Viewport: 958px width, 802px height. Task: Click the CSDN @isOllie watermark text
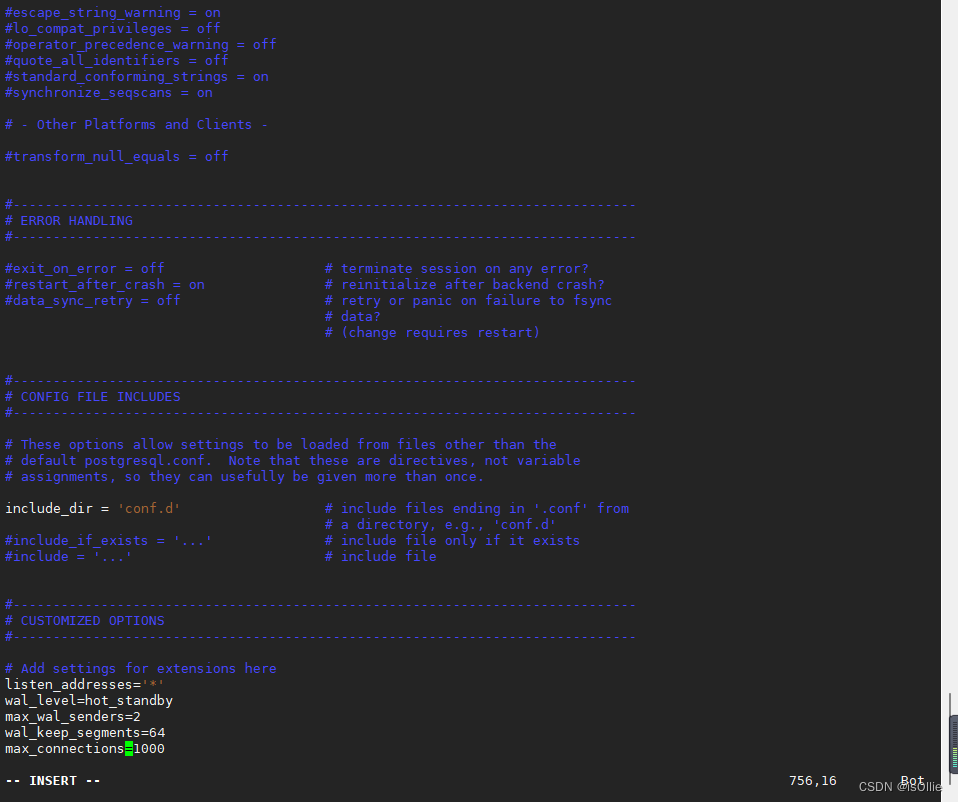tap(897, 787)
